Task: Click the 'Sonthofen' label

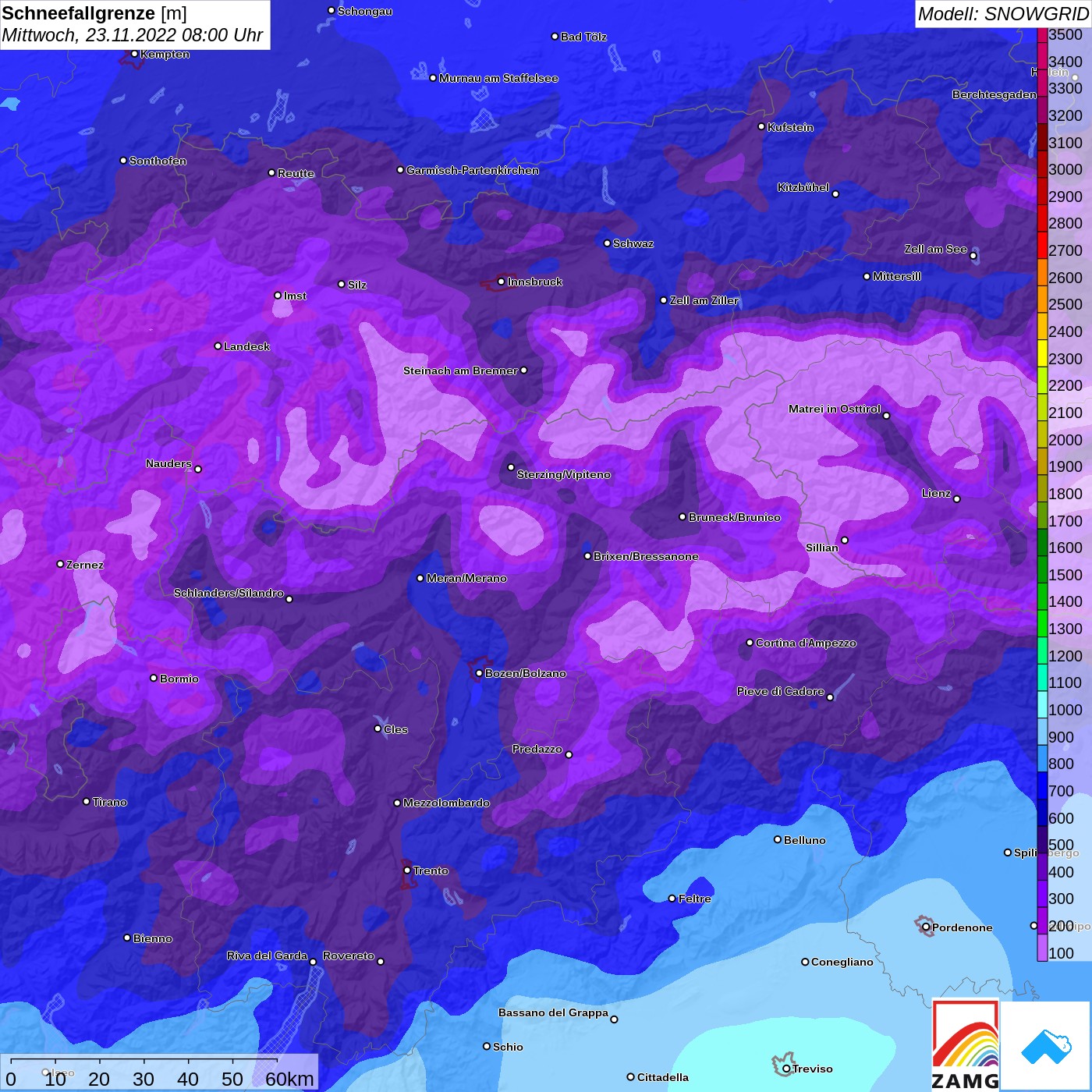Action: 158,161
